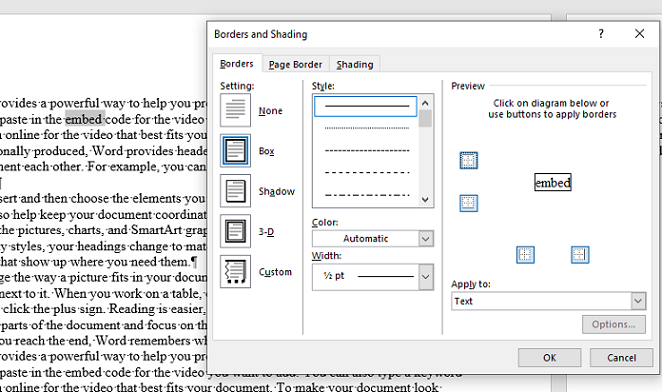Viewport: 662px width, 392px height.
Task: Toggle the bottom border button in Preview
Action: pyautogui.click(x=469, y=203)
